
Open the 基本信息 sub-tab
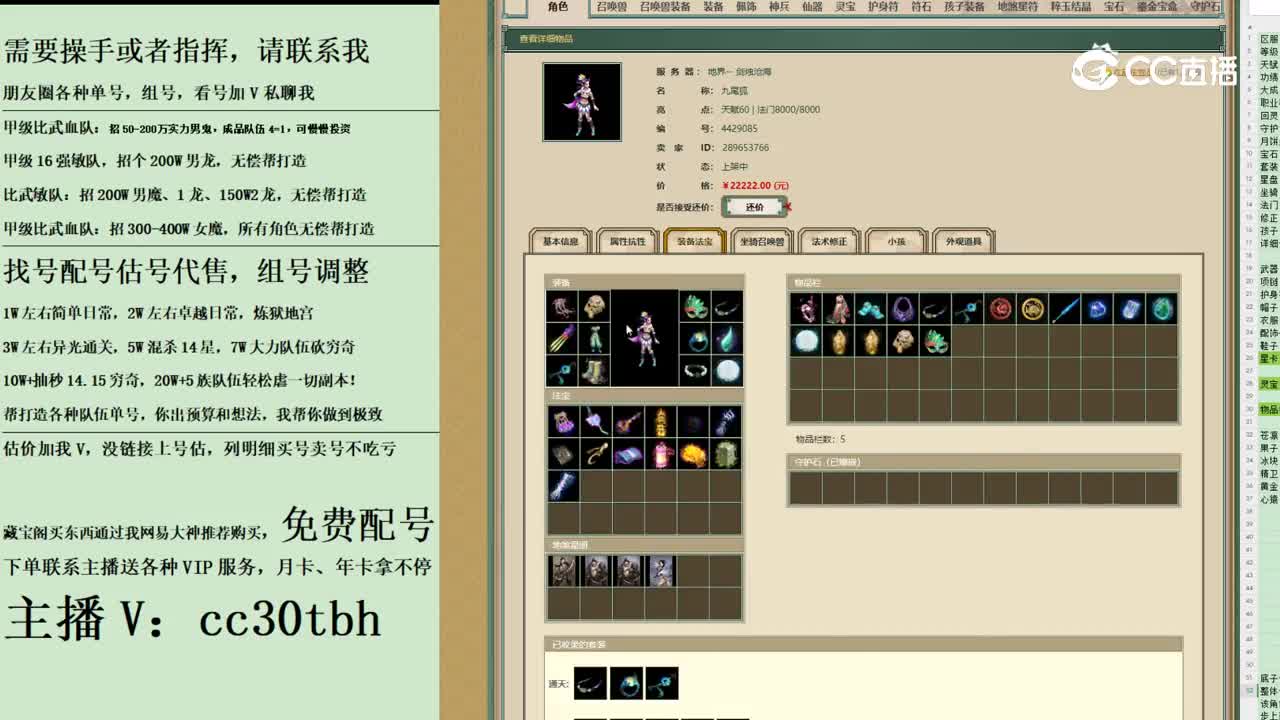560,241
